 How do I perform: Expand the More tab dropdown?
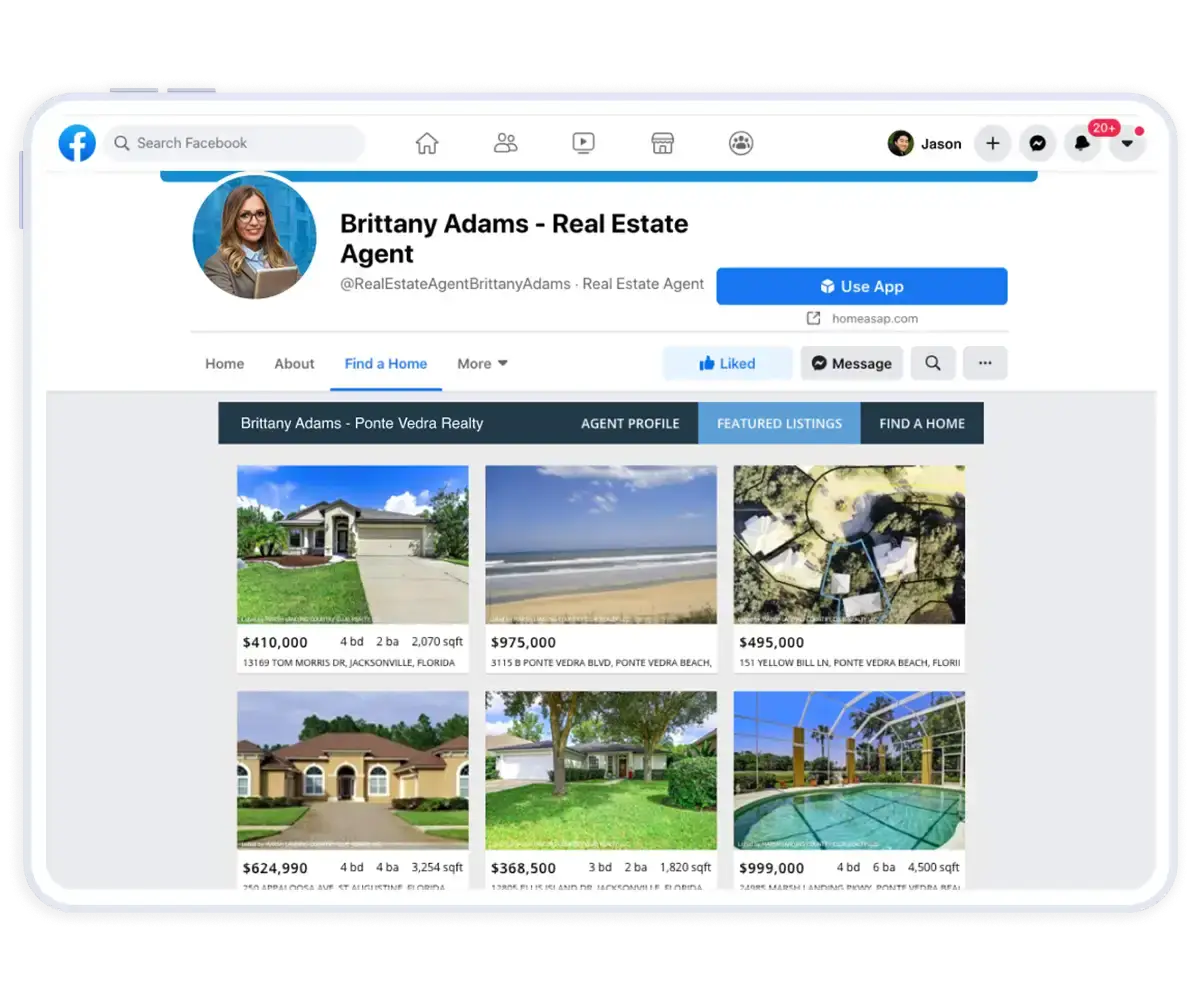(481, 363)
